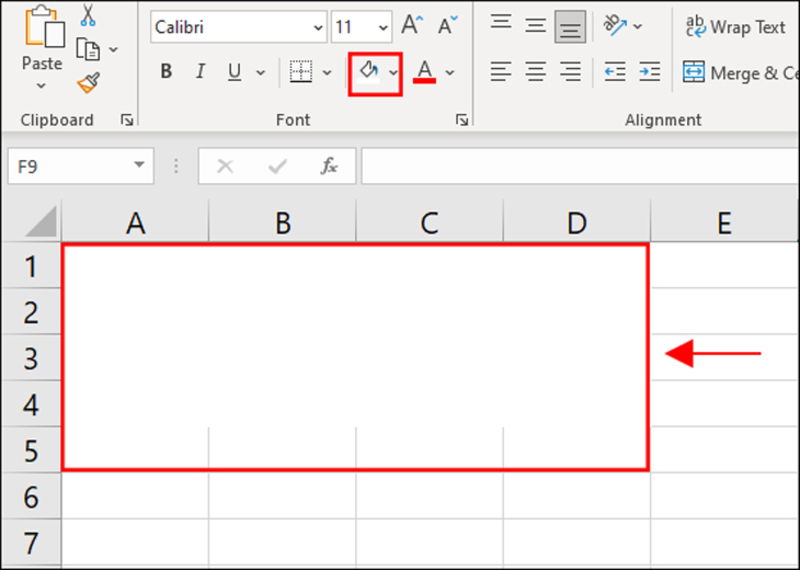Select column A header
800x570 pixels.
[135, 222]
